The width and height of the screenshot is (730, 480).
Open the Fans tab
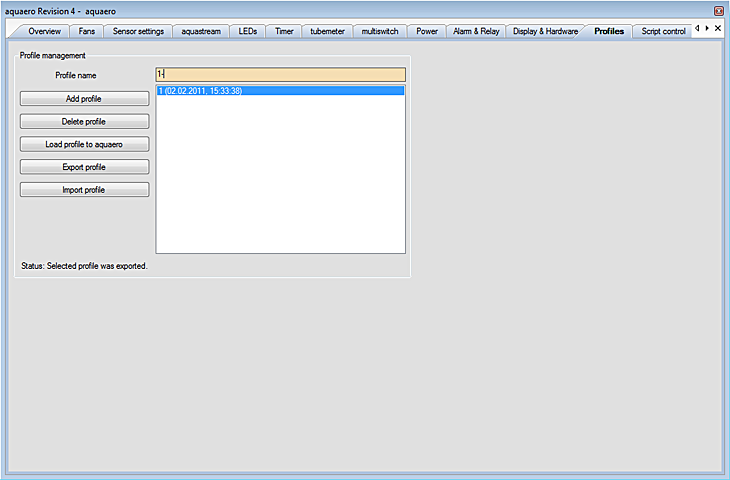click(87, 32)
